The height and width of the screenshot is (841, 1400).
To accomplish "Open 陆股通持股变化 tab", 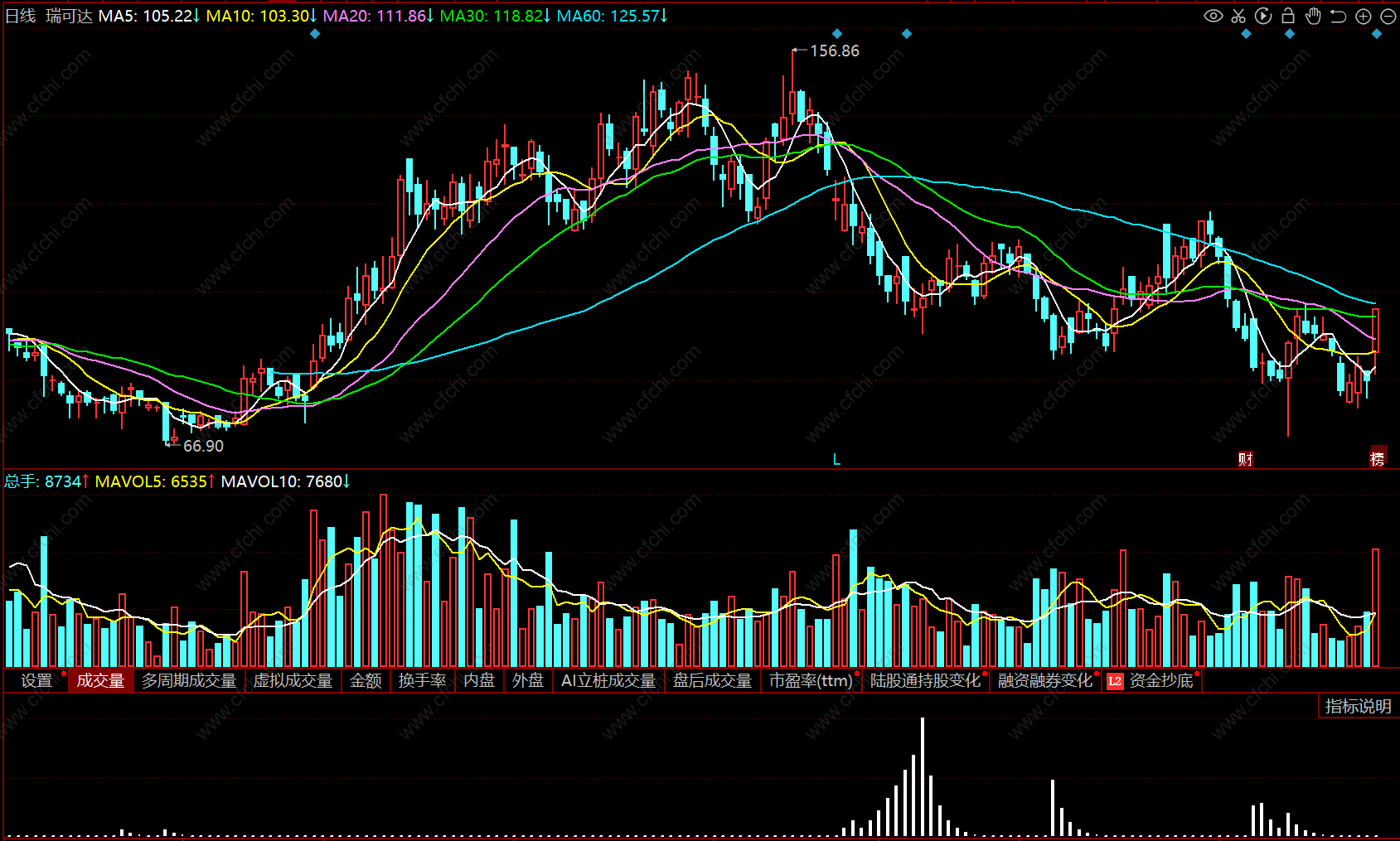I will coord(925,680).
